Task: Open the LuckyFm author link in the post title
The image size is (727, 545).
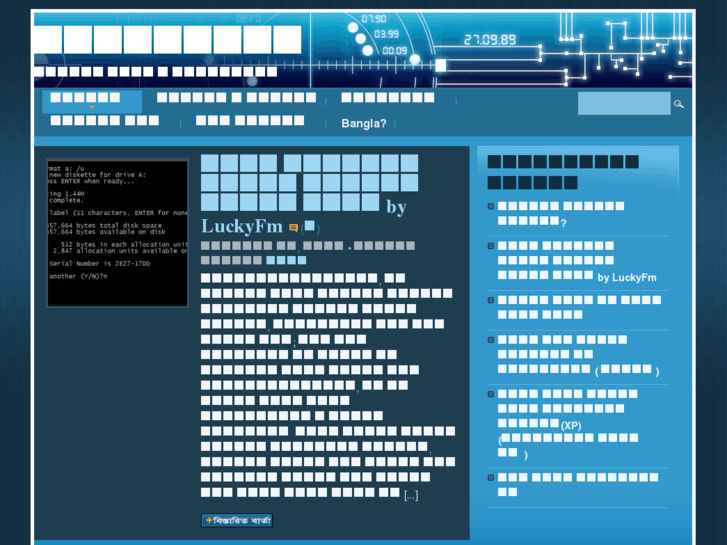Action: [242, 227]
